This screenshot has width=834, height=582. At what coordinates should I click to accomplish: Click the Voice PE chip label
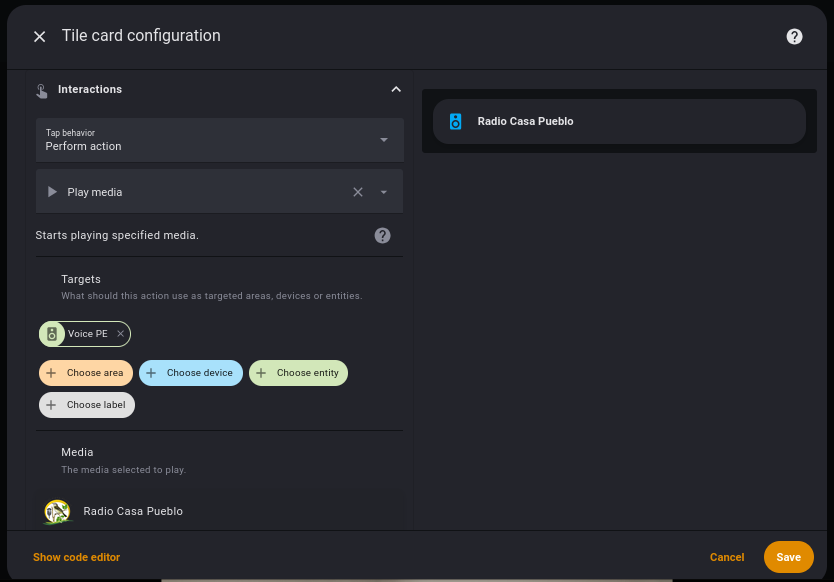tap(88, 334)
